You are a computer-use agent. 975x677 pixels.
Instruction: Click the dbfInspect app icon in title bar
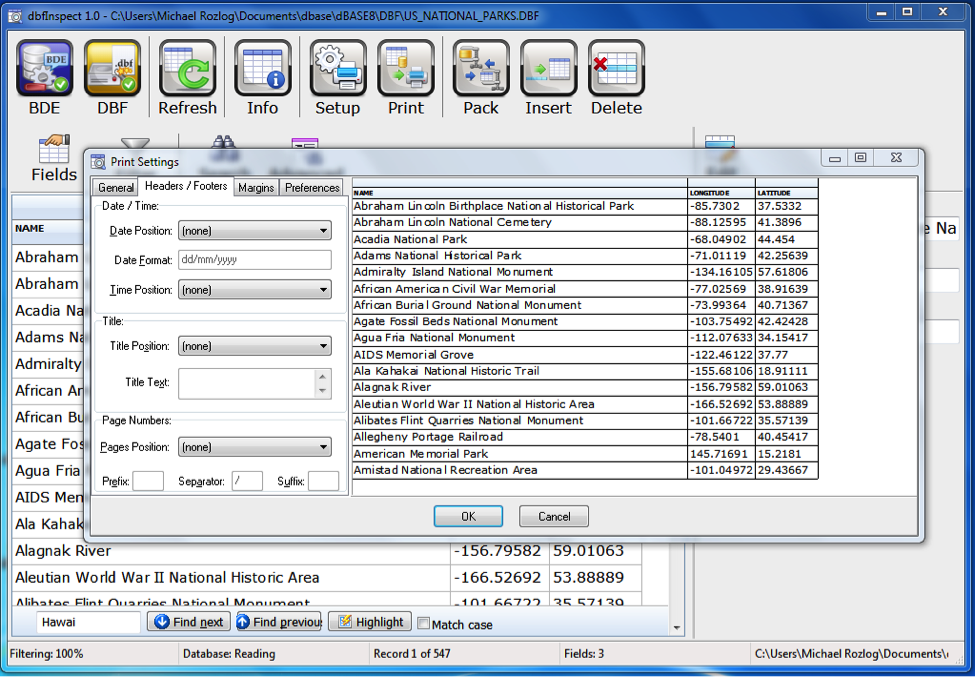tap(15, 16)
